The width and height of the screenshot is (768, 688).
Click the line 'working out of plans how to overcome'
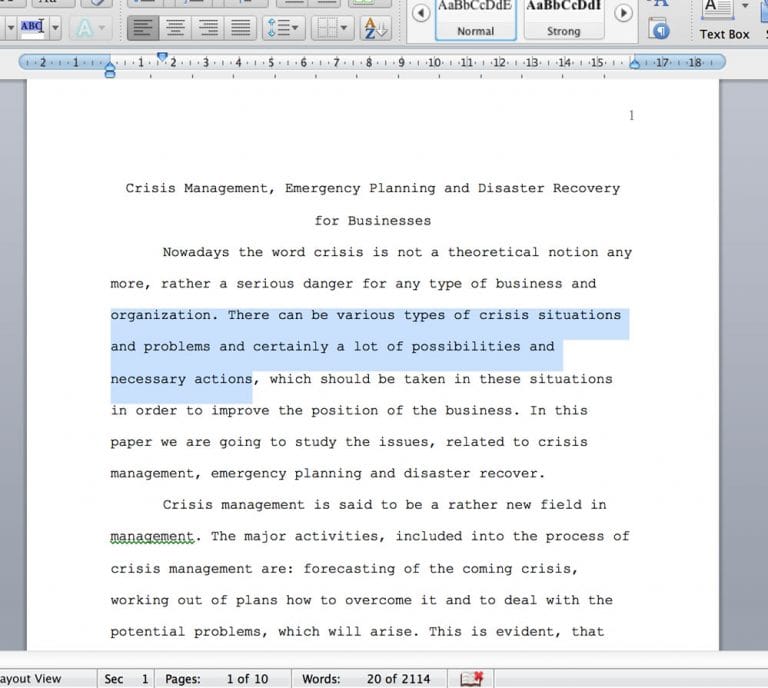361,600
